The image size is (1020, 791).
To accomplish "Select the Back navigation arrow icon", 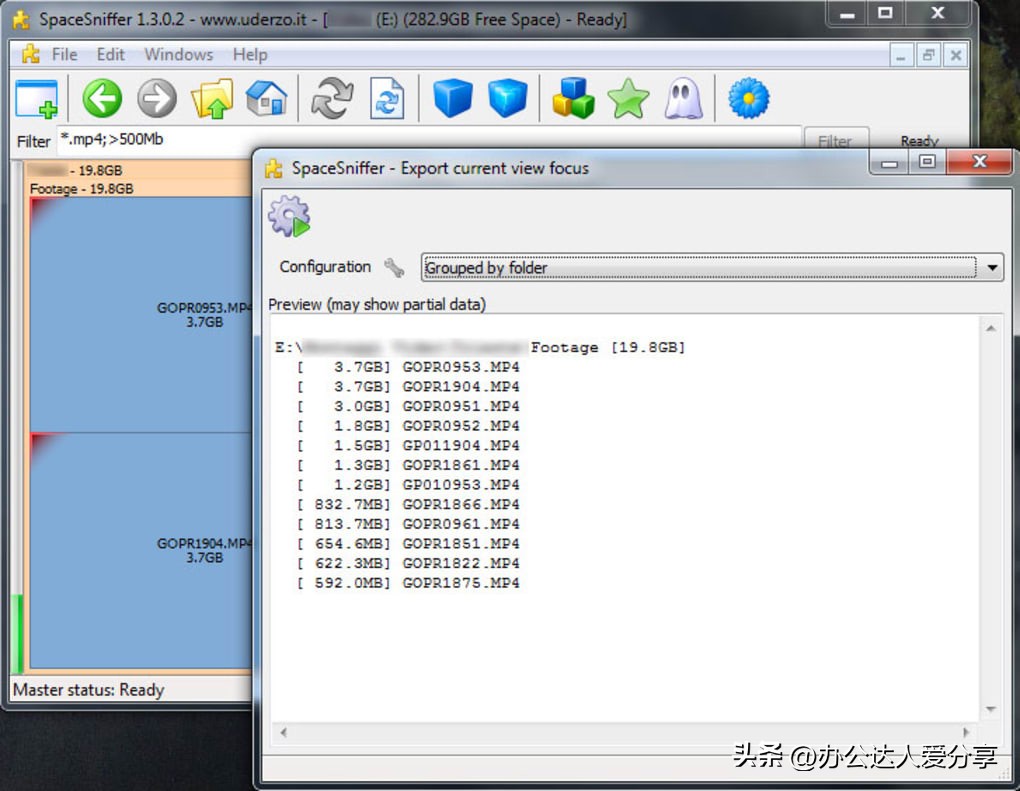I will 101,98.
